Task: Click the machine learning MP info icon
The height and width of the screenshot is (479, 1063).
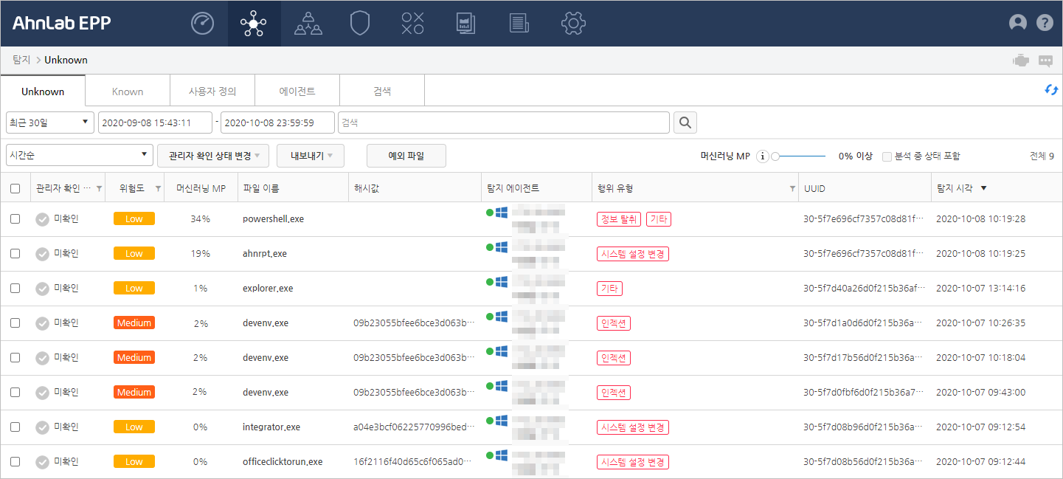Action: pyautogui.click(x=762, y=156)
